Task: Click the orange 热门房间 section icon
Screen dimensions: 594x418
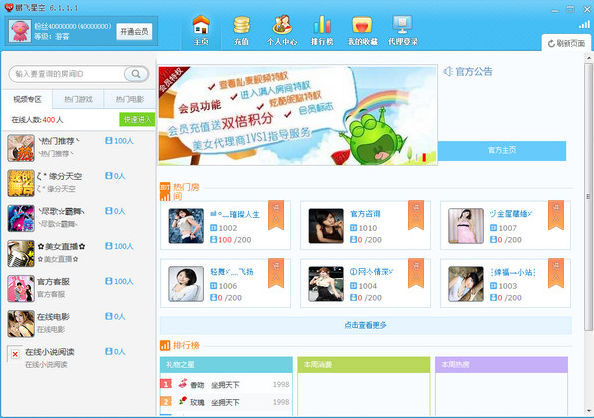Action: coord(165,191)
